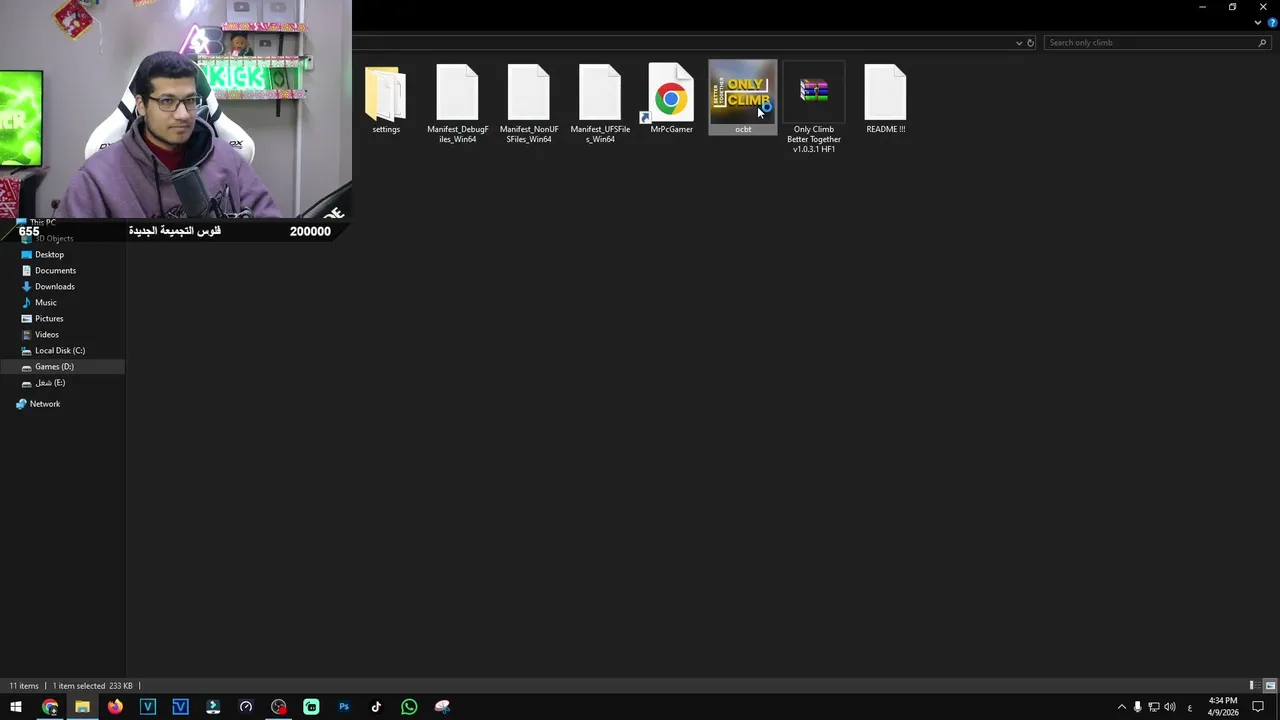This screenshot has width=1280, height=720.
Task: Show hidden system tray icons
Action: [x=1121, y=707]
